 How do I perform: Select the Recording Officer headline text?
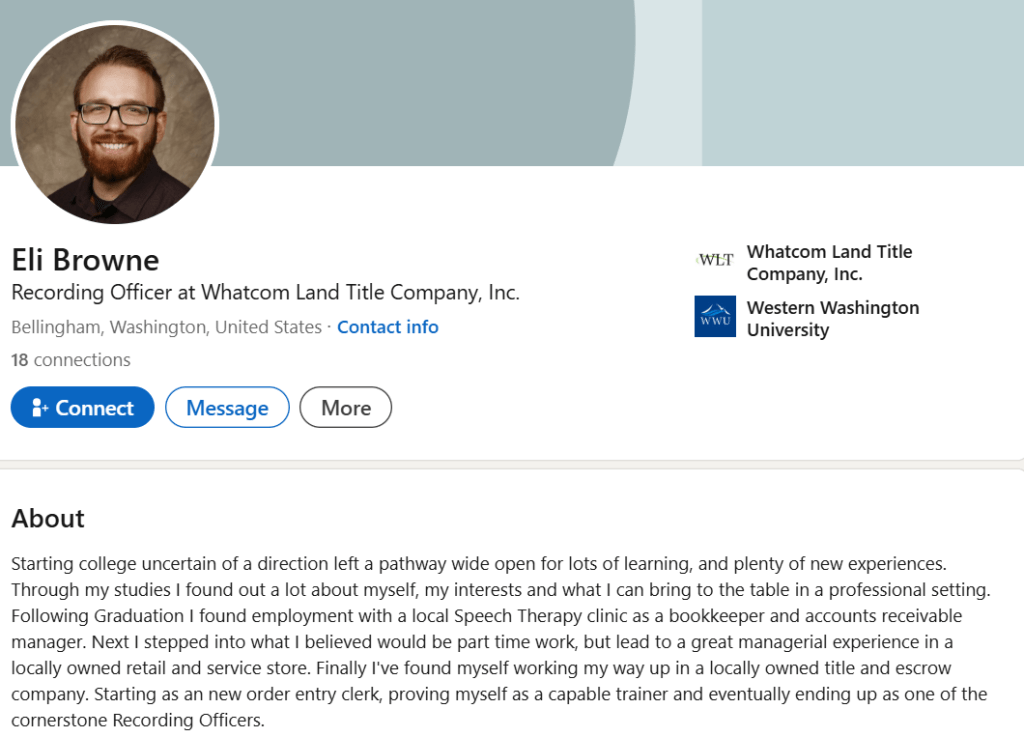pyautogui.click(x=265, y=293)
